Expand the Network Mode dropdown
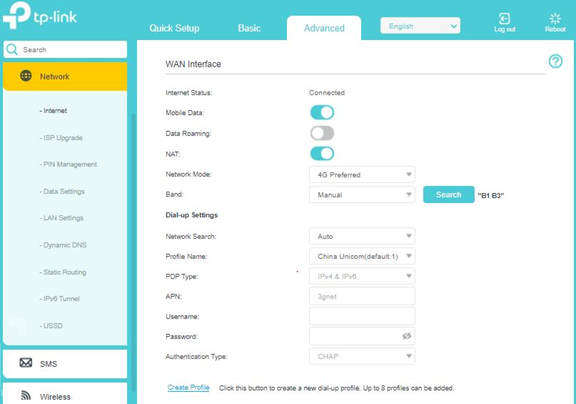Screen dimensions: 576x404 (x=362, y=175)
